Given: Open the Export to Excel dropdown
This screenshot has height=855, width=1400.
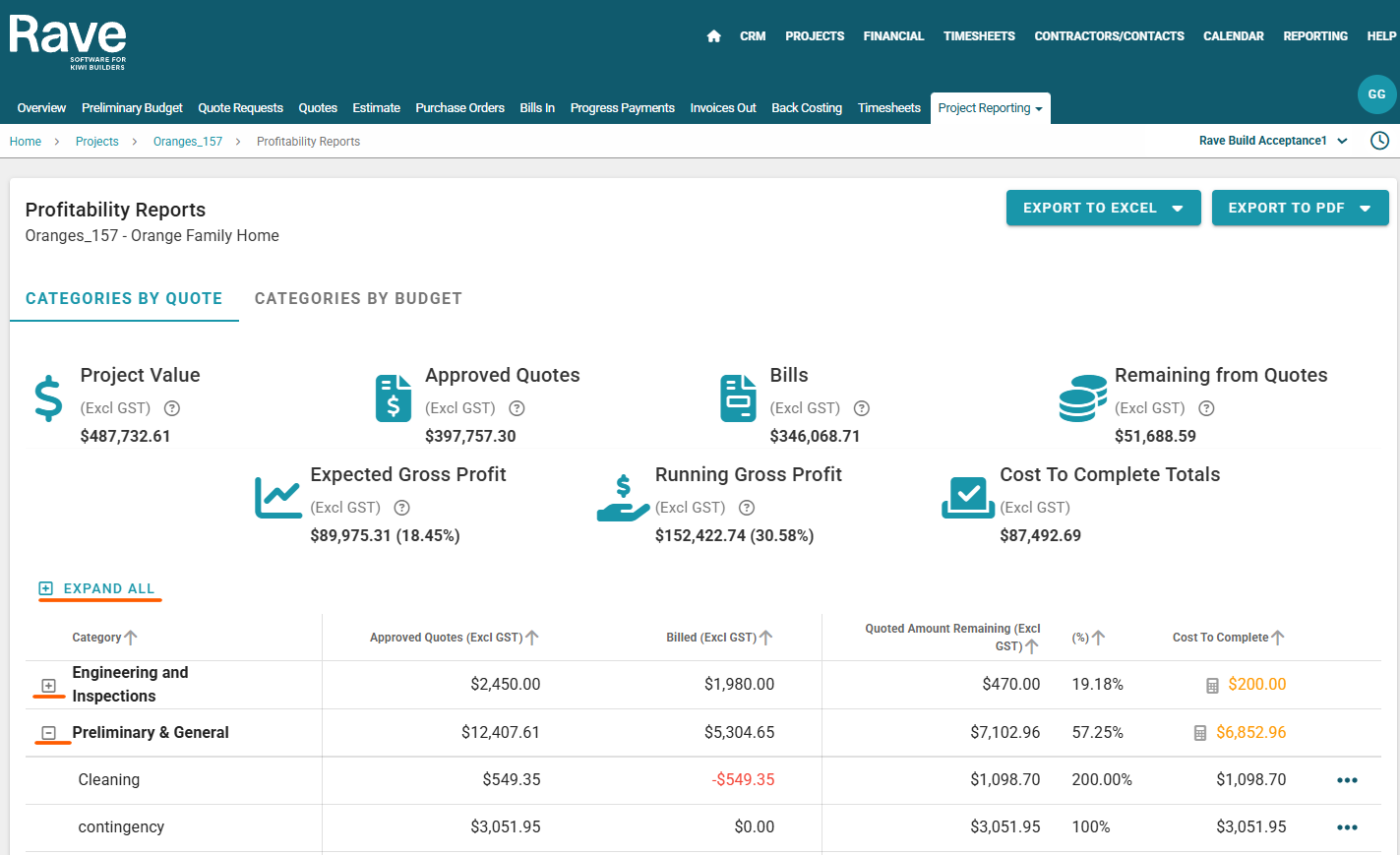Looking at the screenshot, I should 1103,208.
